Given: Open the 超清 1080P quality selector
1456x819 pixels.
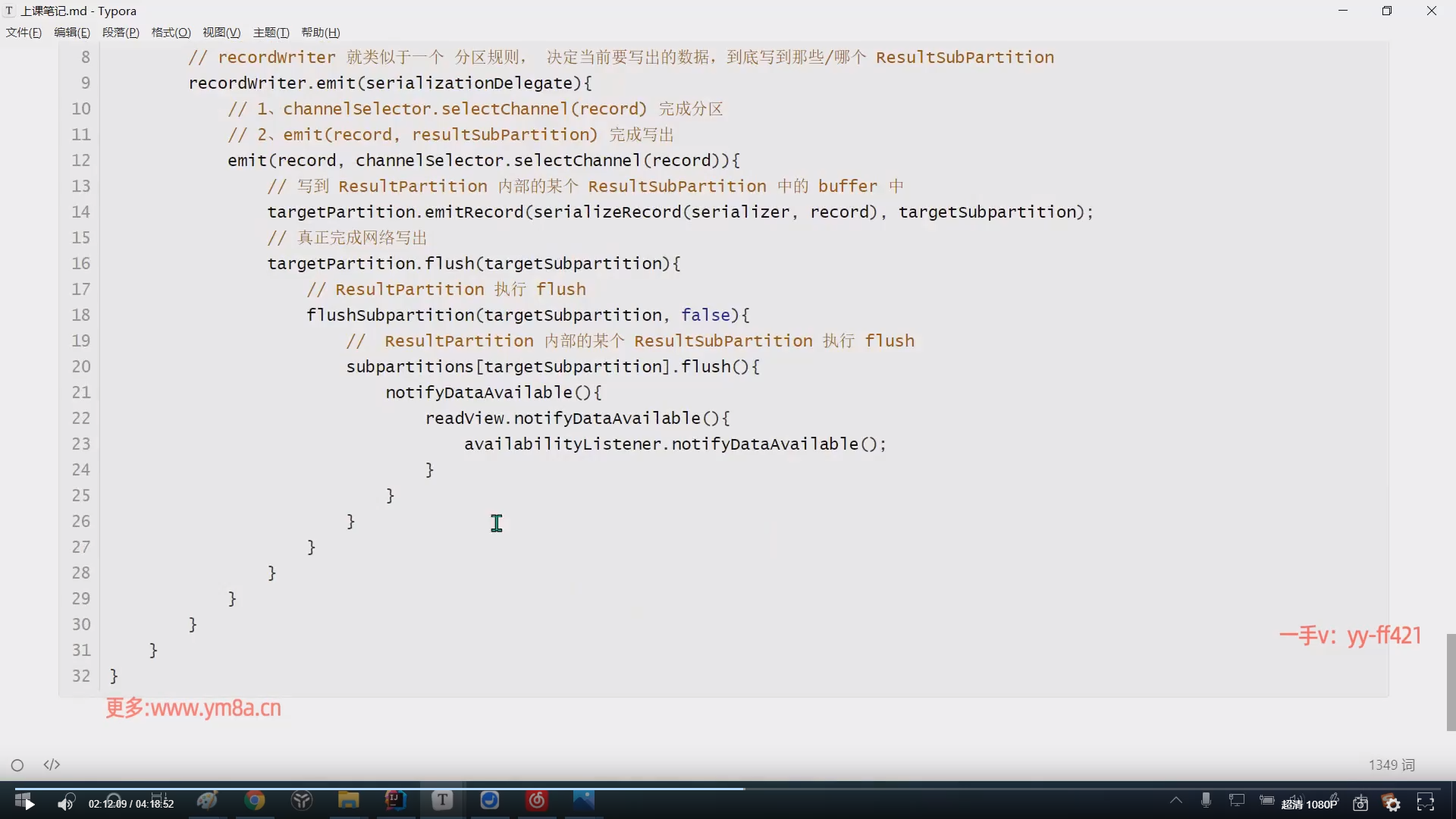Looking at the screenshot, I should 1309,804.
